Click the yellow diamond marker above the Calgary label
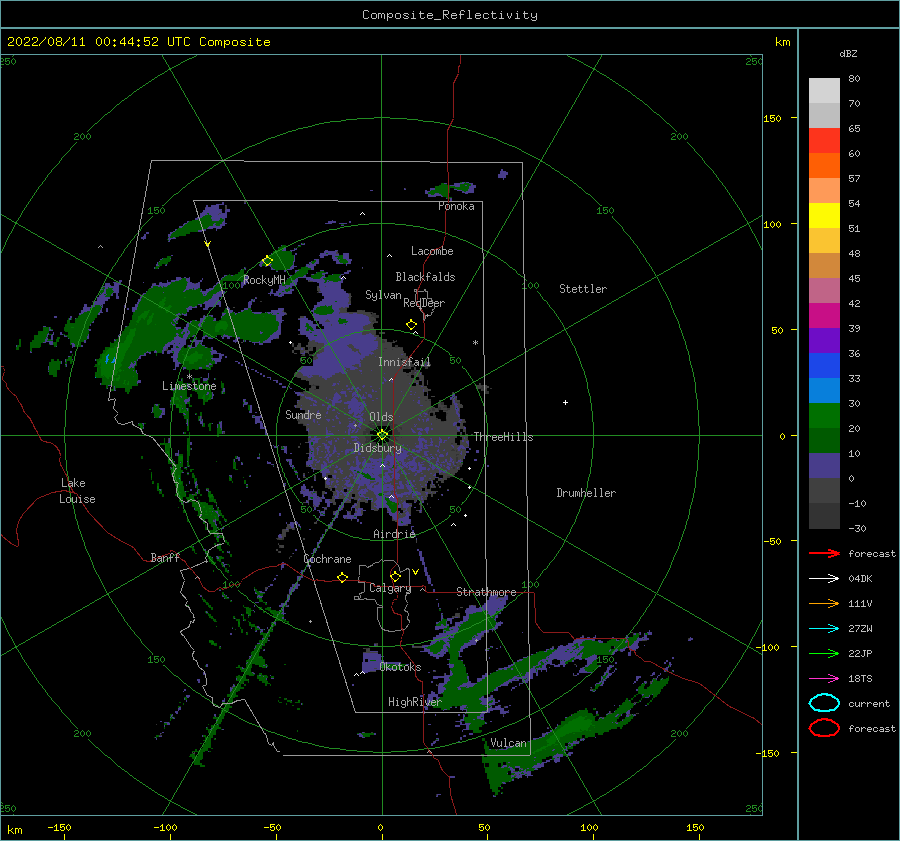Image resolution: width=900 pixels, height=841 pixels. click(x=395, y=576)
